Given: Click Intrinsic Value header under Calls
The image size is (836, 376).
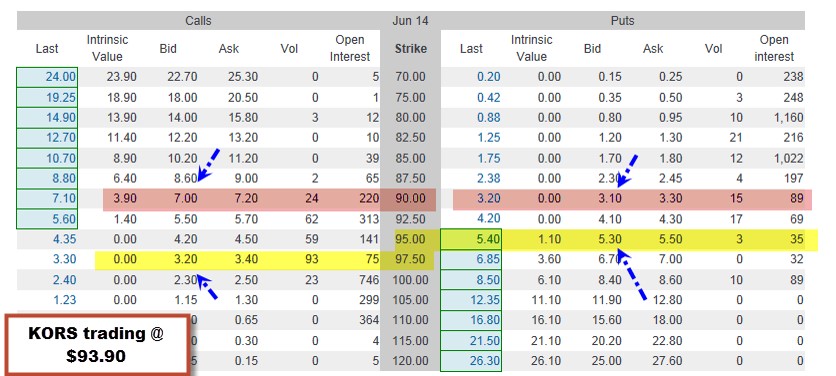Looking at the screenshot, I should click(x=108, y=48).
